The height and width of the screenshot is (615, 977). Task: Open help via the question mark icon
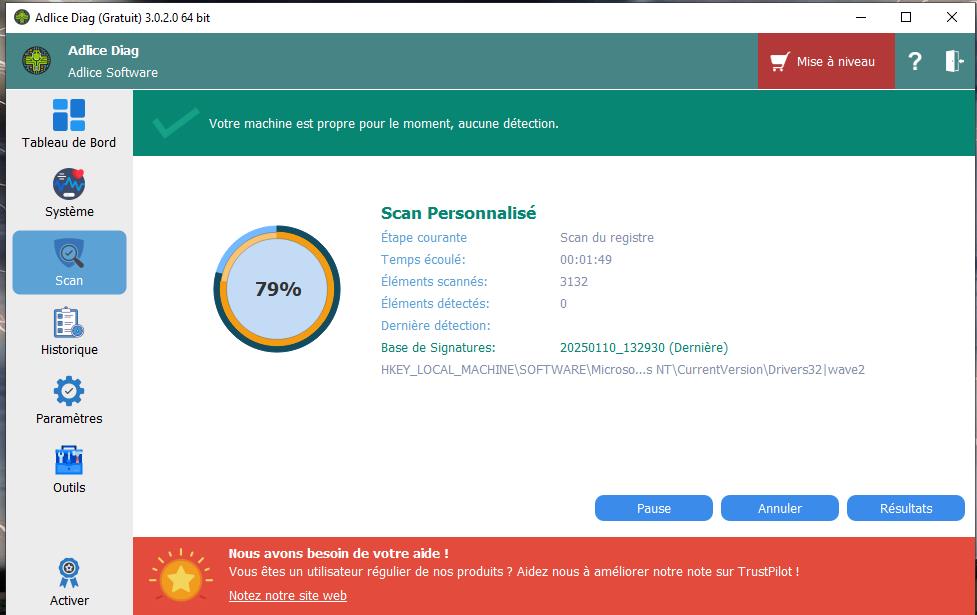click(x=914, y=61)
